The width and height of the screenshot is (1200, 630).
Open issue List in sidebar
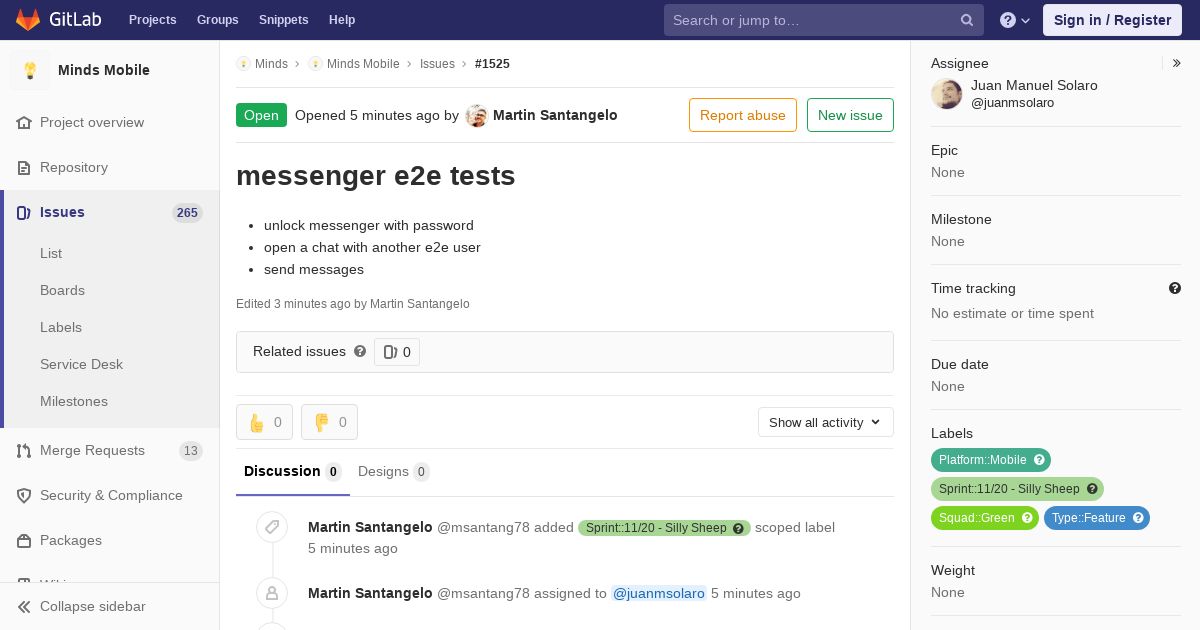pyautogui.click(x=51, y=253)
